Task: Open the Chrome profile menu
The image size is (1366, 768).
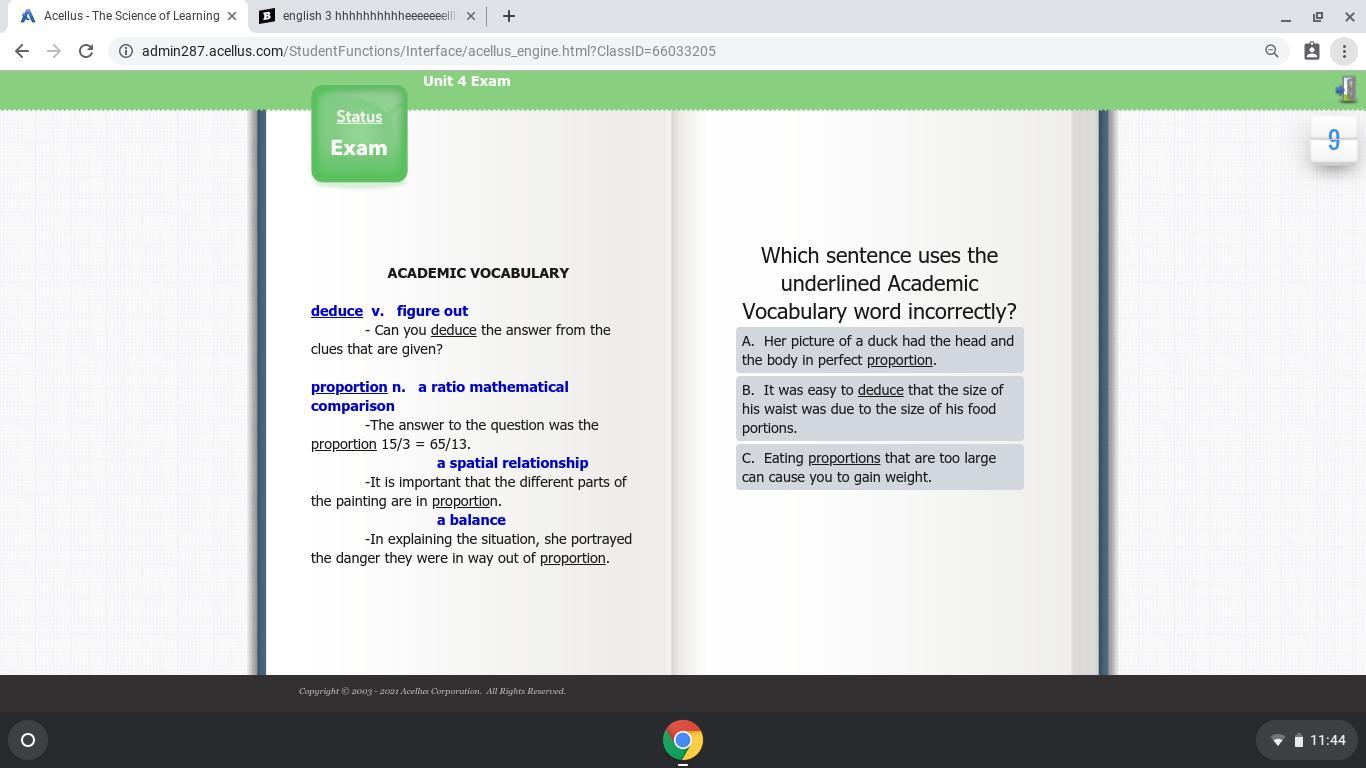Action: click(1312, 51)
